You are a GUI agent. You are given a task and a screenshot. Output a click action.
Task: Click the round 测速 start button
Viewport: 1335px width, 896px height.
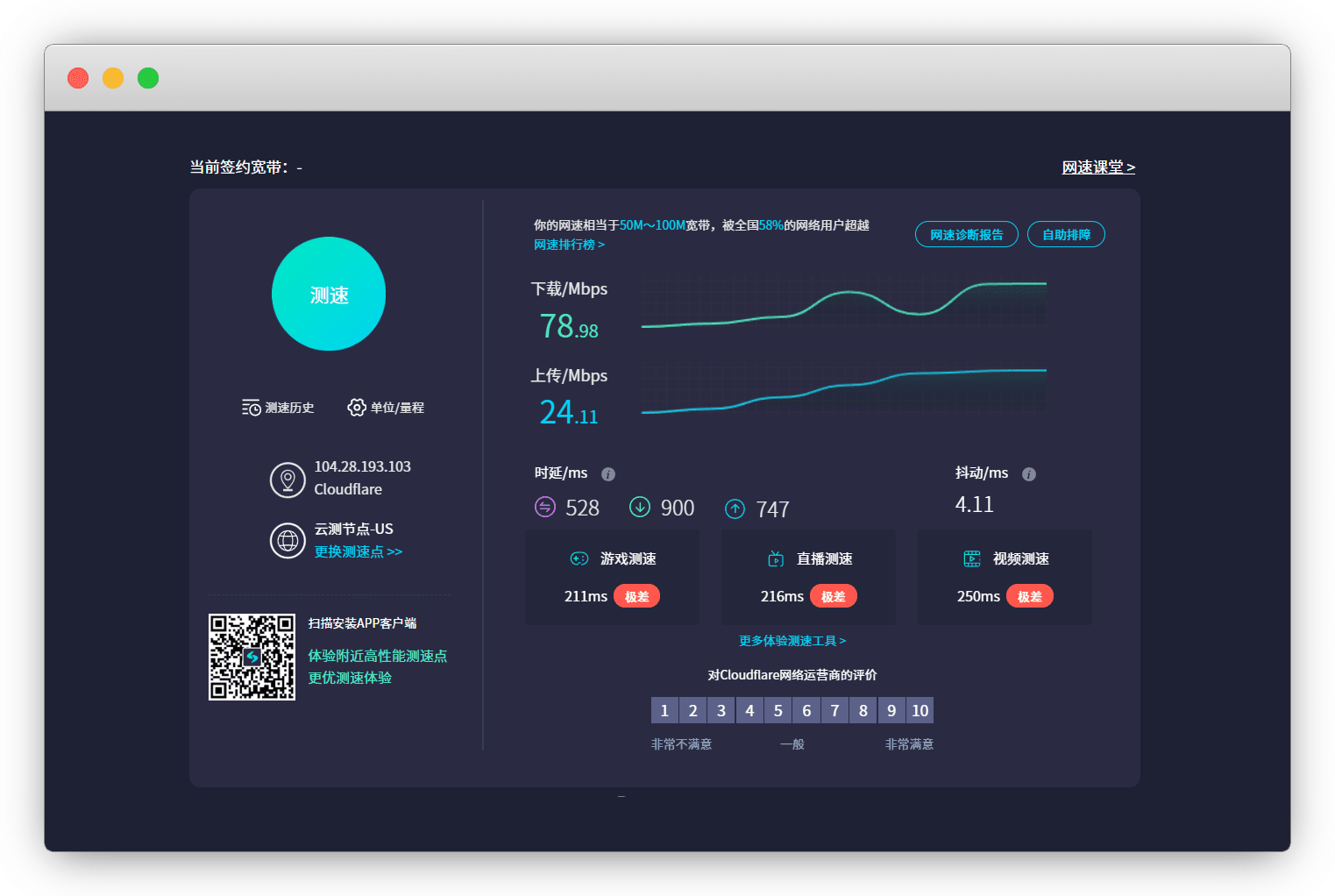click(x=329, y=295)
